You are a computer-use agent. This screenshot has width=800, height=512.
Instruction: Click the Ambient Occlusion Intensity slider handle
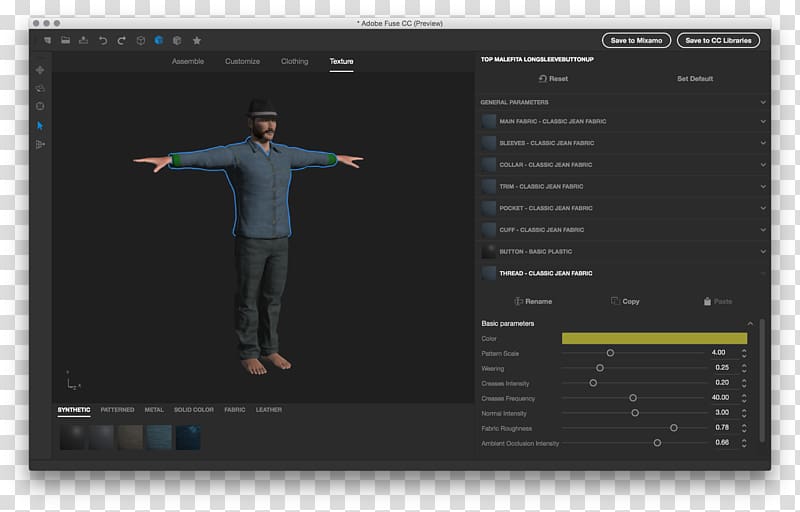click(657, 443)
